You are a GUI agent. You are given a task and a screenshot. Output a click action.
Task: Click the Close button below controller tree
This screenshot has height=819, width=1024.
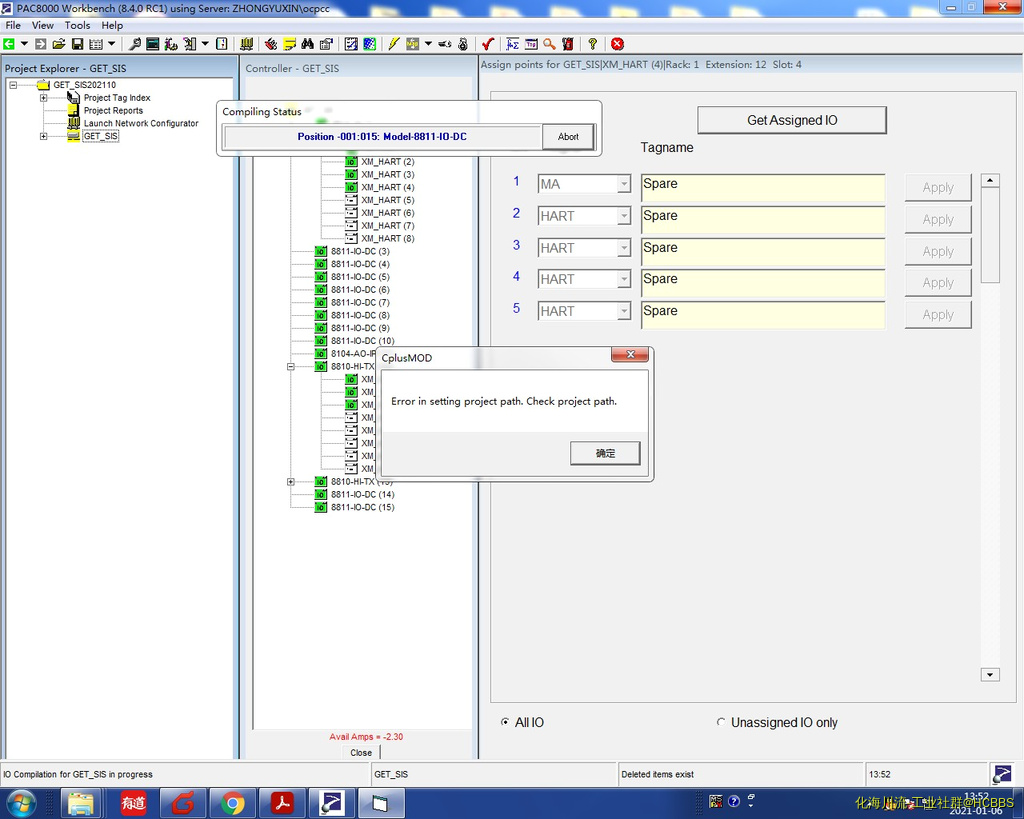[x=360, y=752]
